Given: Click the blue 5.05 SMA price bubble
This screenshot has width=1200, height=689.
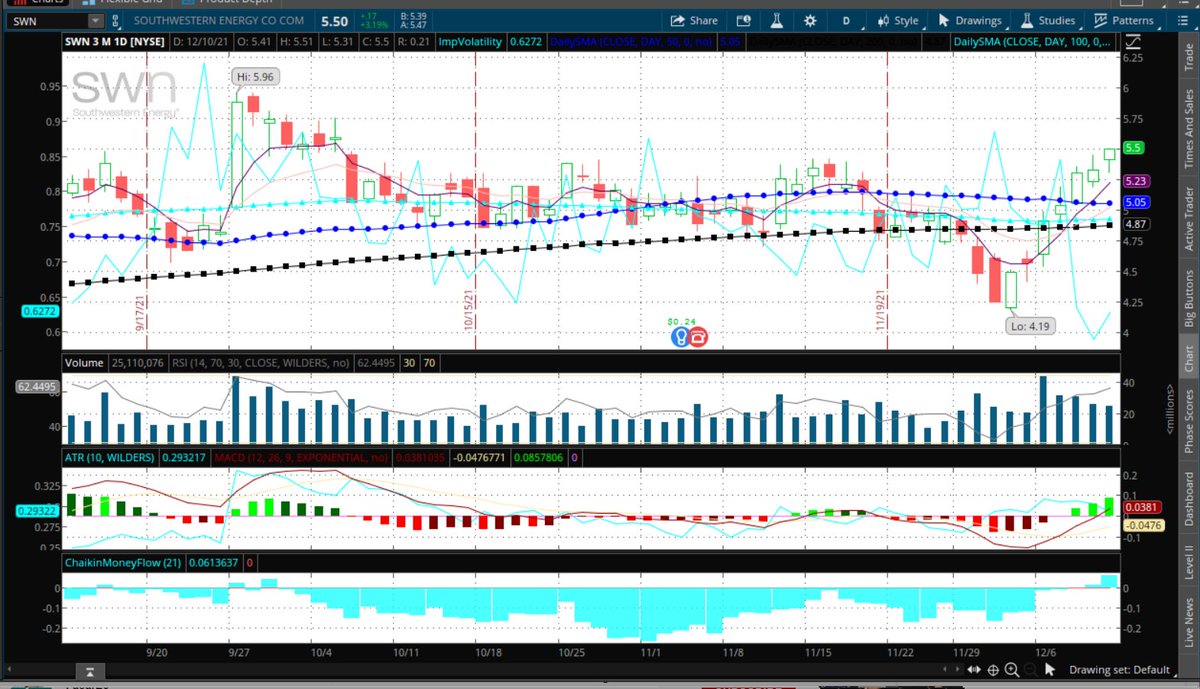Looking at the screenshot, I should coord(1135,201).
